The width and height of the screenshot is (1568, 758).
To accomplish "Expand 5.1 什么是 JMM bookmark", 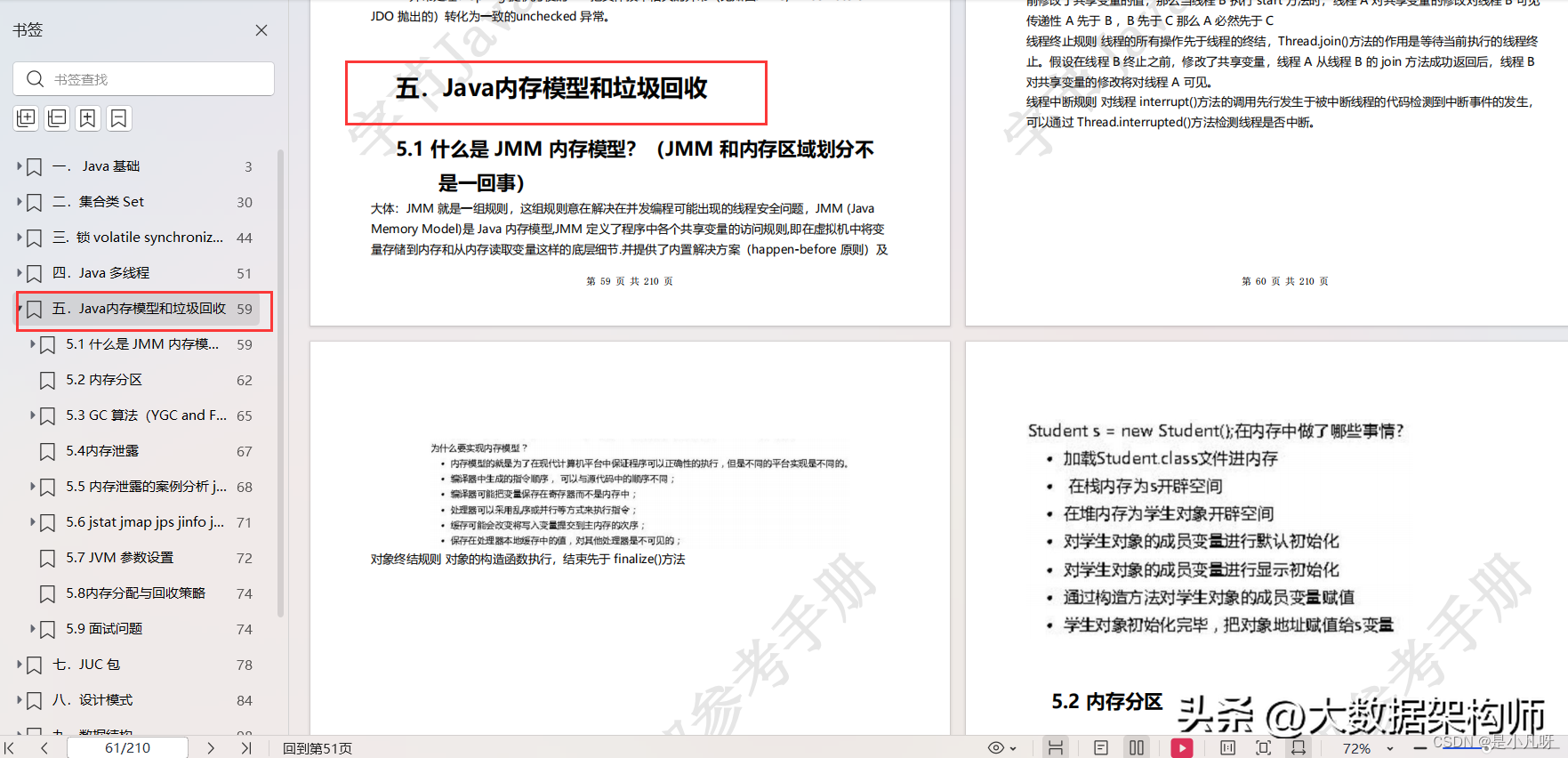I will (33, 344).
